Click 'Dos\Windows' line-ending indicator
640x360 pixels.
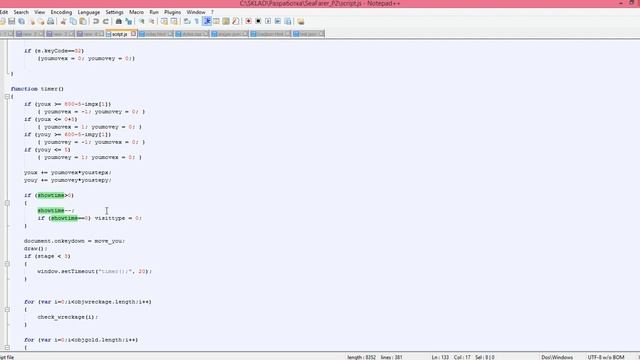[557, 358]
